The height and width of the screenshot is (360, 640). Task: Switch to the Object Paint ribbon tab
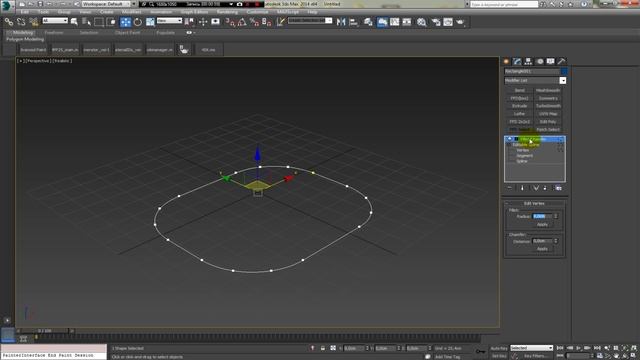click(127, 33)
